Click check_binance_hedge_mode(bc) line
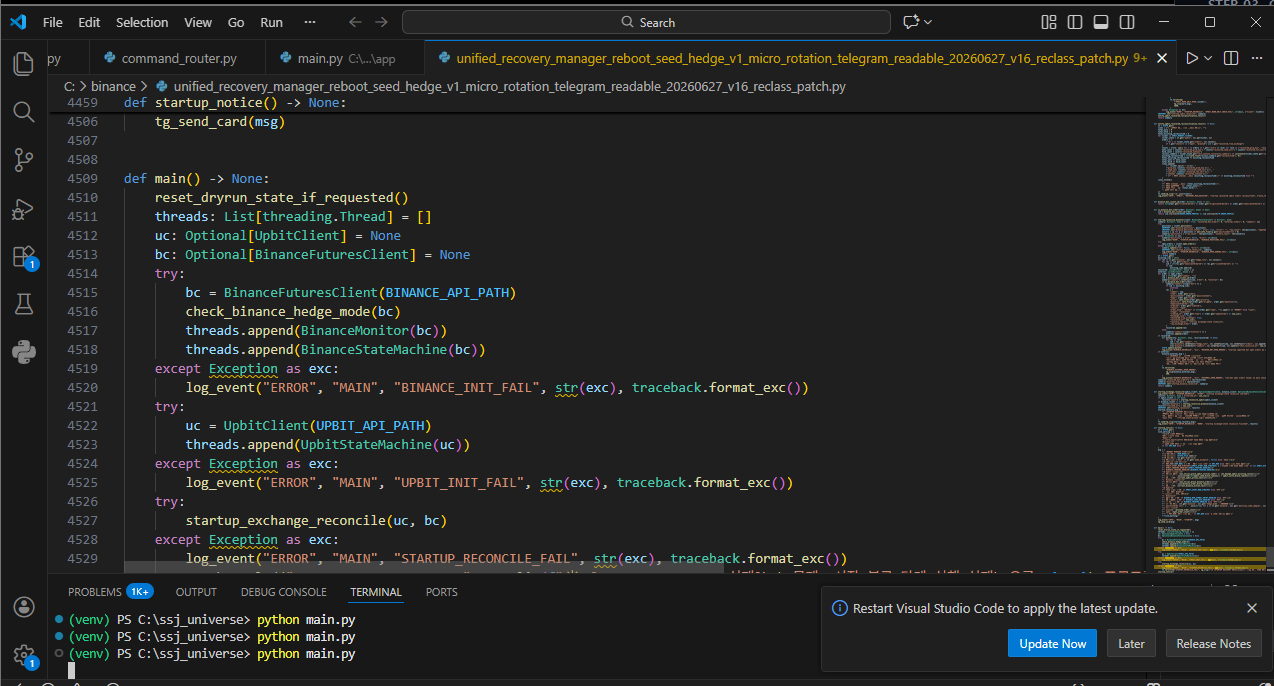1274x686 pixels. (x=293, y=311)
